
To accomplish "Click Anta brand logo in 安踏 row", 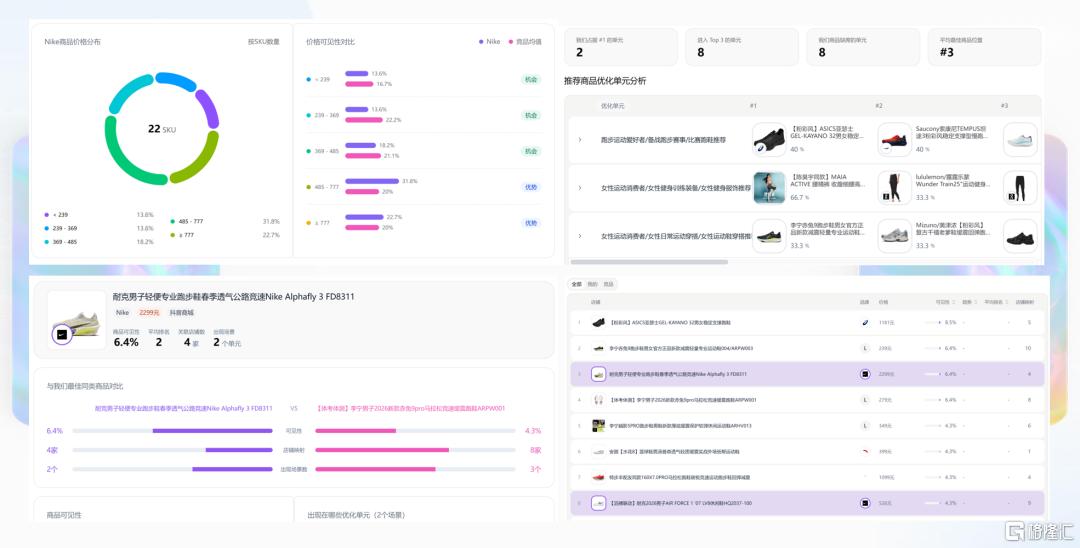I will 864,452.
